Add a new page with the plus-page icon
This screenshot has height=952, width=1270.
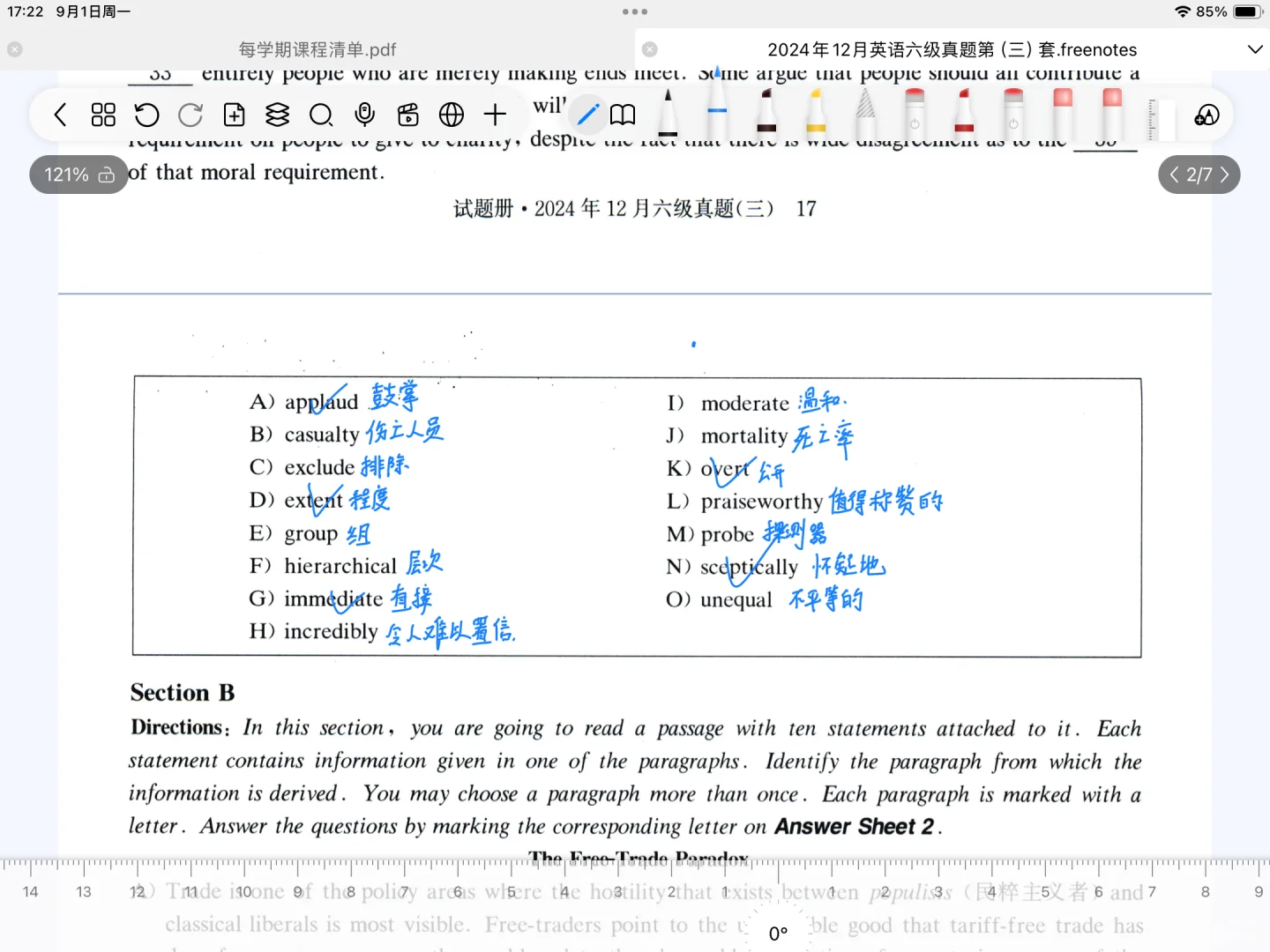pos(234,115)
